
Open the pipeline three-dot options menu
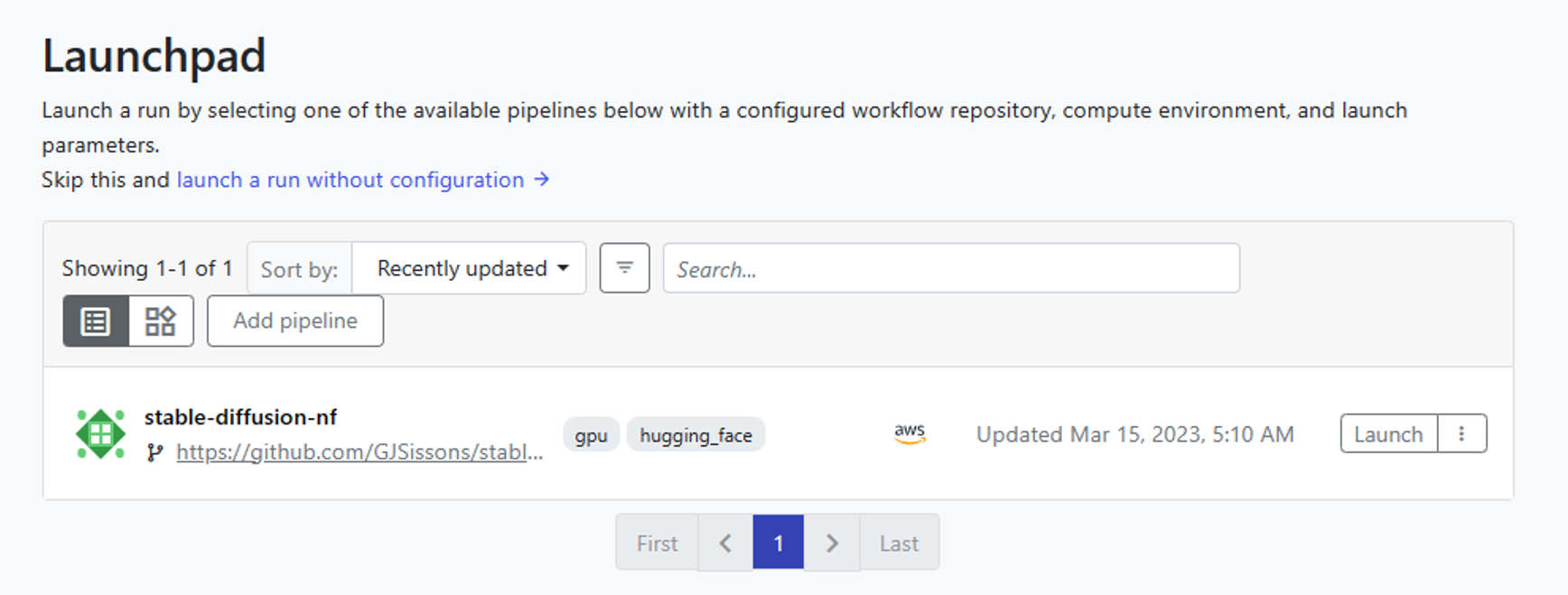(1461, 434)
